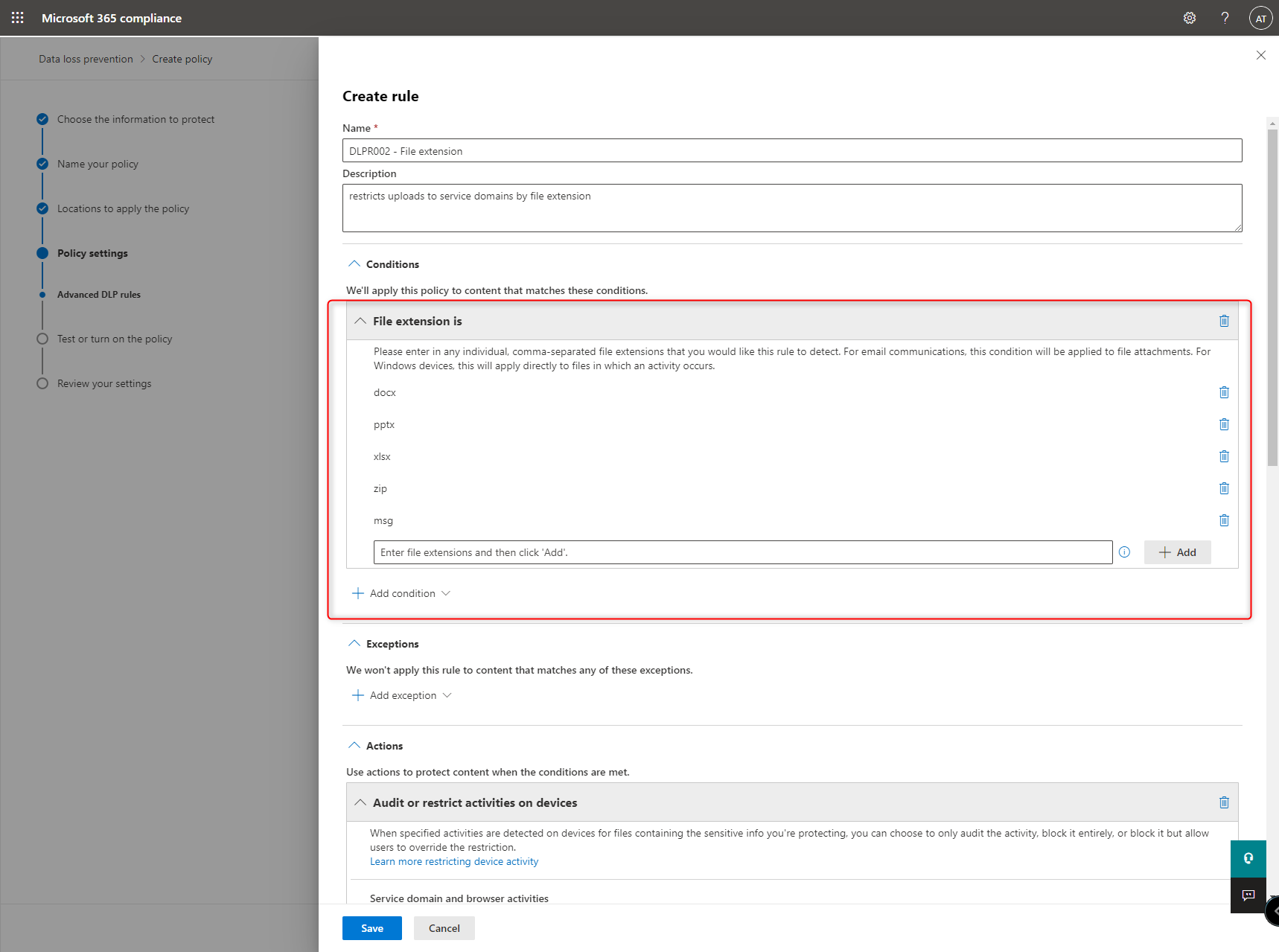Remove the Audit or restrict activities action
The width and height of the screenshot is (1279, 952).
(1224, 802)
